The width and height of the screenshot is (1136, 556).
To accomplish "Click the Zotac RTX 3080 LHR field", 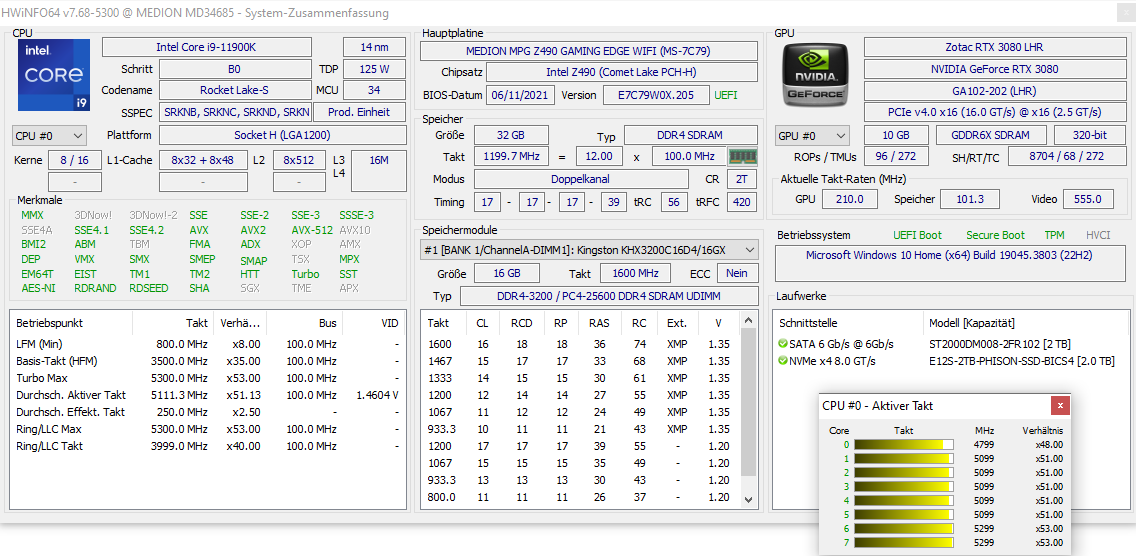I will tap(994, 47).
